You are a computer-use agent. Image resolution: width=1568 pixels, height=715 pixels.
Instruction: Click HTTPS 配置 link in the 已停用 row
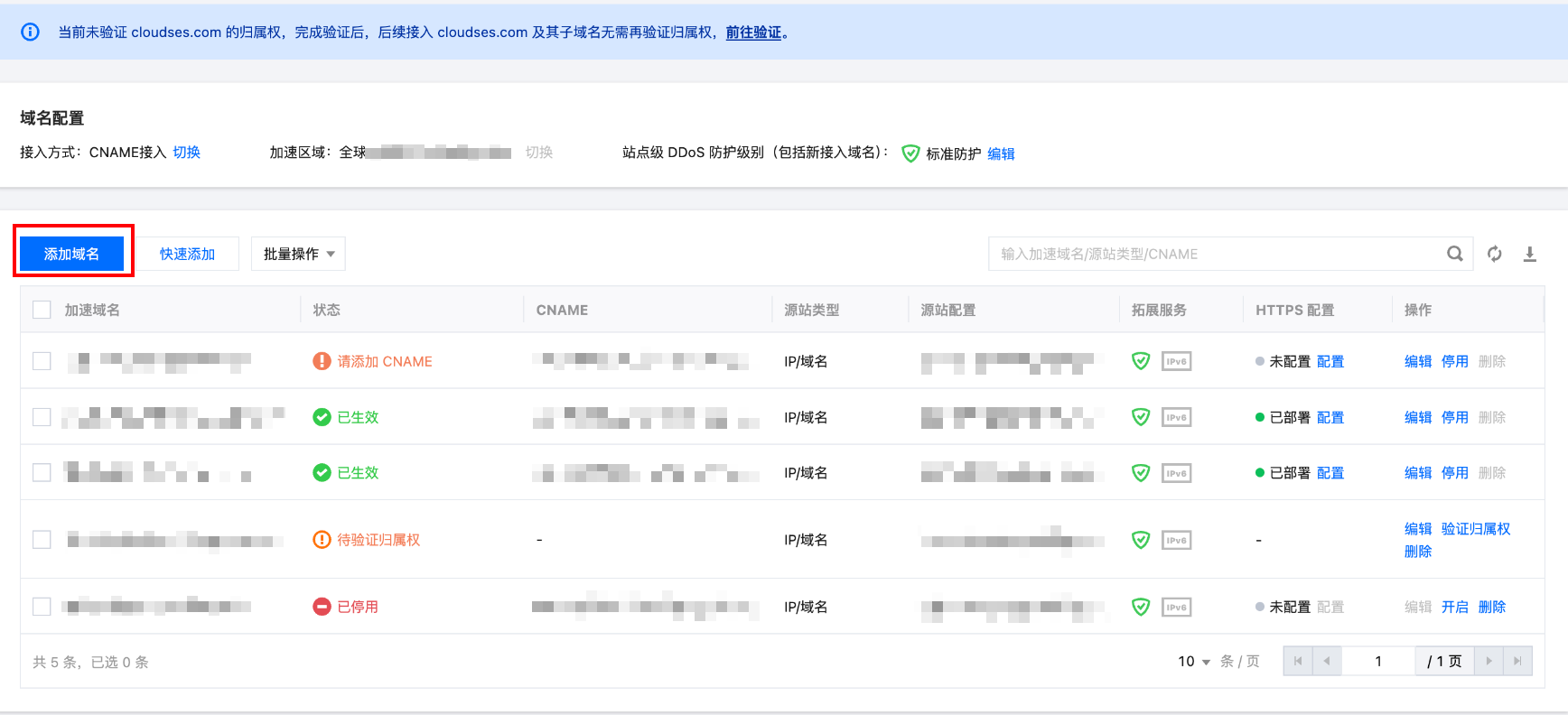click(x=1330, y=607)
